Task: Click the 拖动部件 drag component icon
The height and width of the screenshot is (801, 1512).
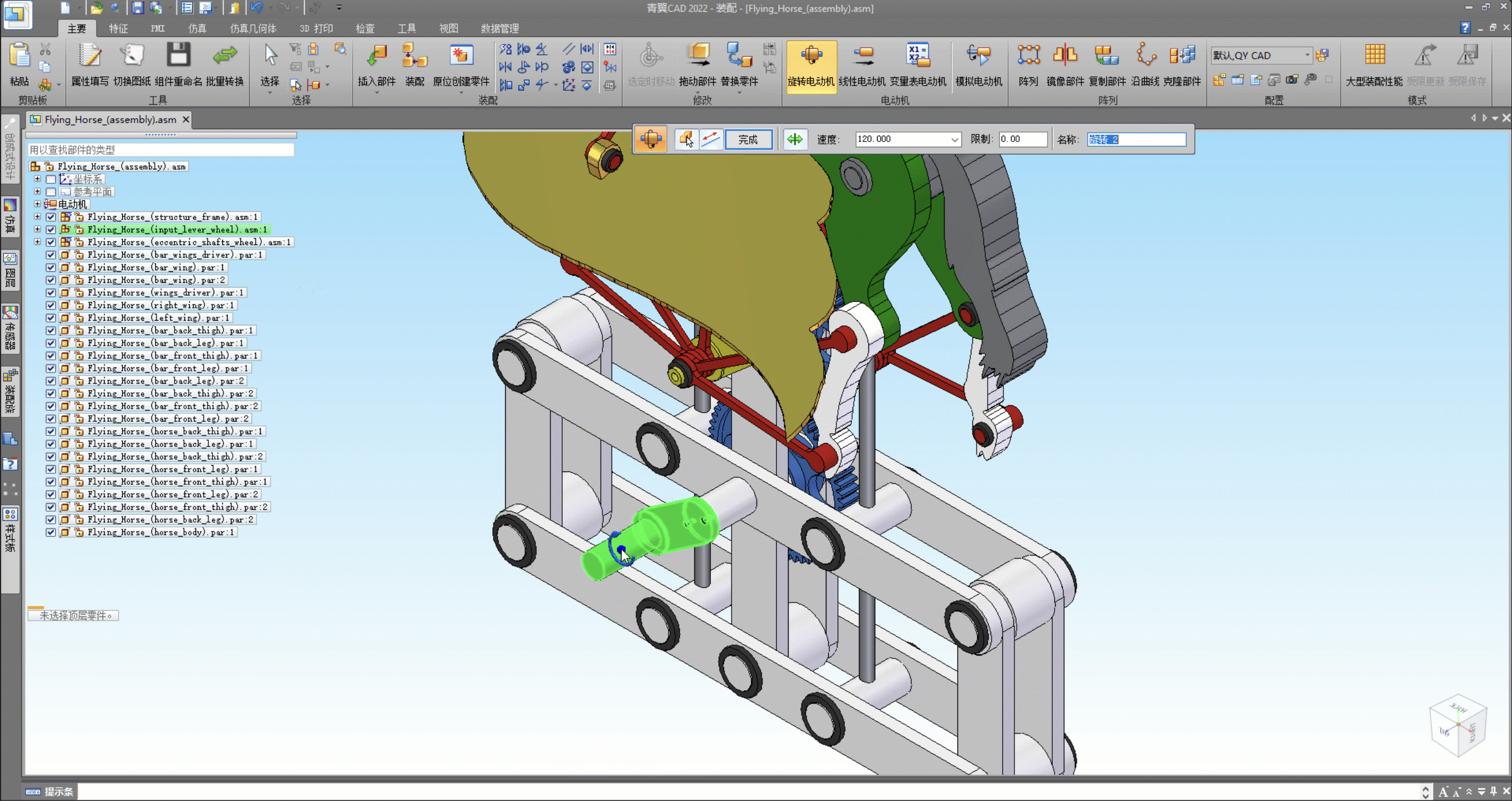Action: click(697, 65)
